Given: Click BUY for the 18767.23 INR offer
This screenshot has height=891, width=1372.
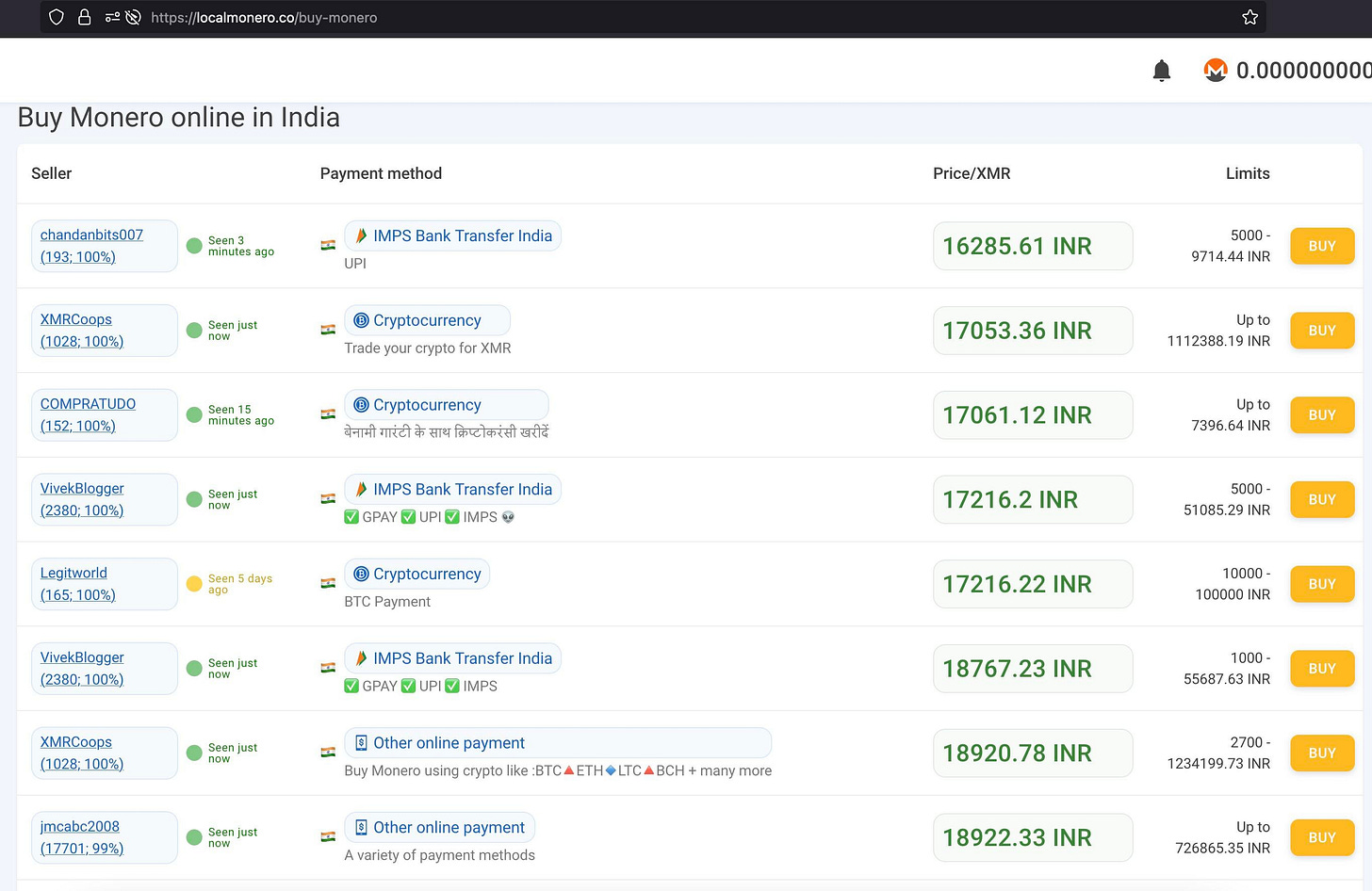Looking at the screenshot, I should click(x=1322, y=669).
